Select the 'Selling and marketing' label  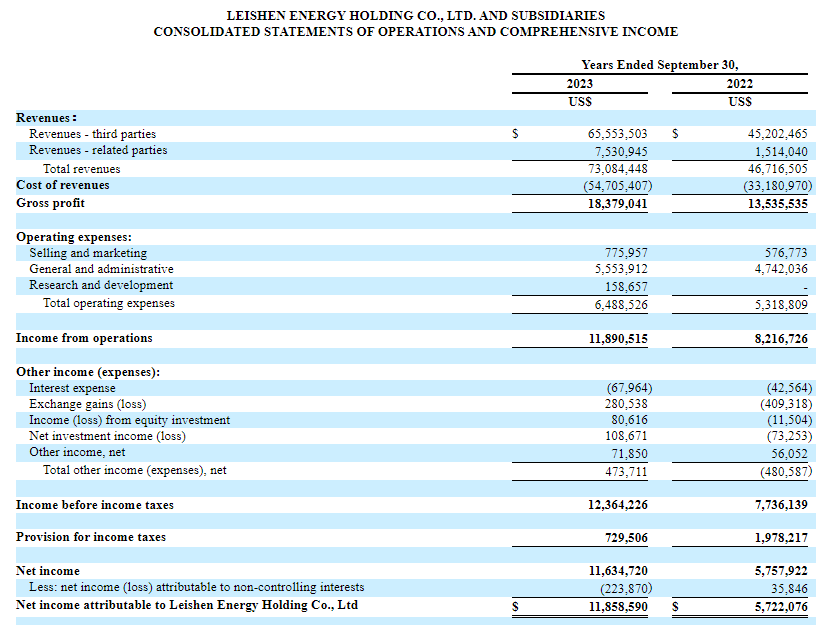coord(88,253)
